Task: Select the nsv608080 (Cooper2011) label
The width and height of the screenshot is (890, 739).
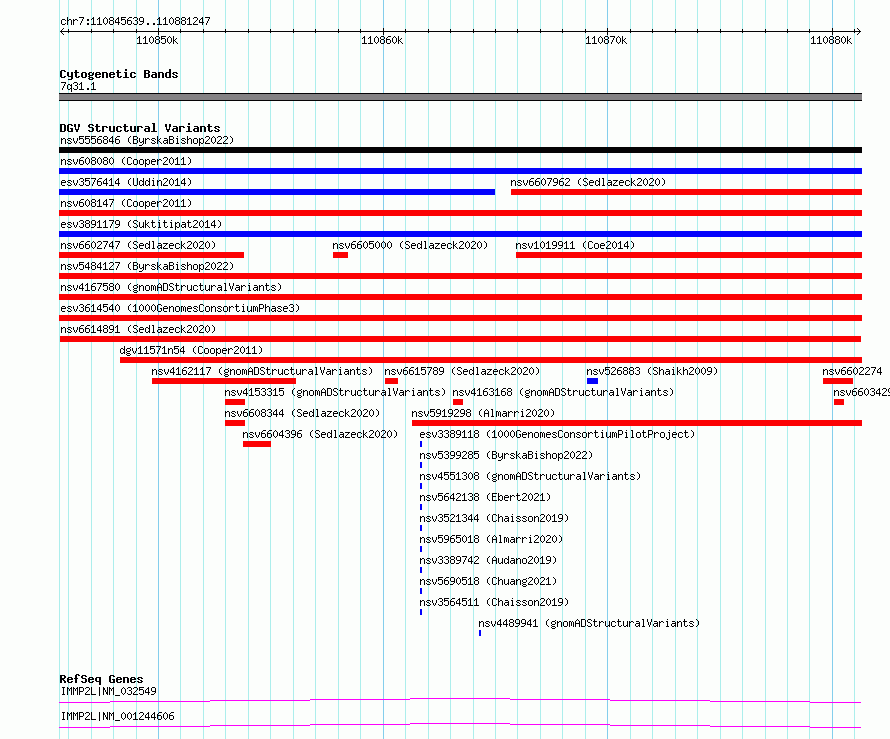Action: (x=126, y=161)
